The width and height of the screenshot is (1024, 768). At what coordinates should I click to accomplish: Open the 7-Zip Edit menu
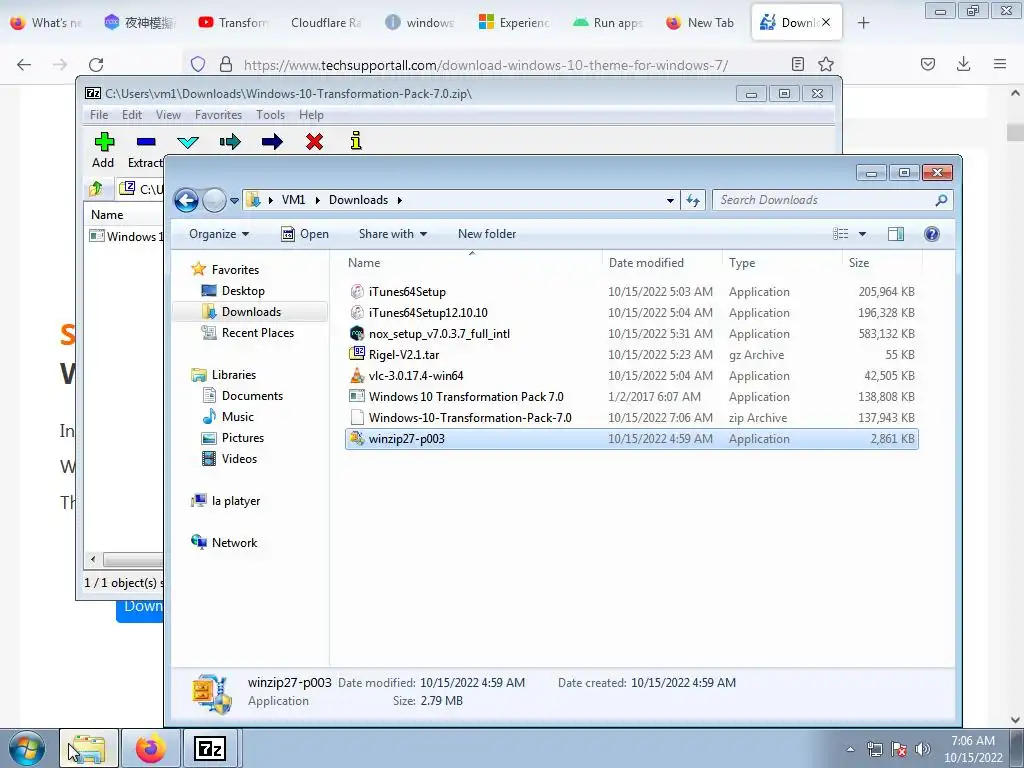click(132, 115)
